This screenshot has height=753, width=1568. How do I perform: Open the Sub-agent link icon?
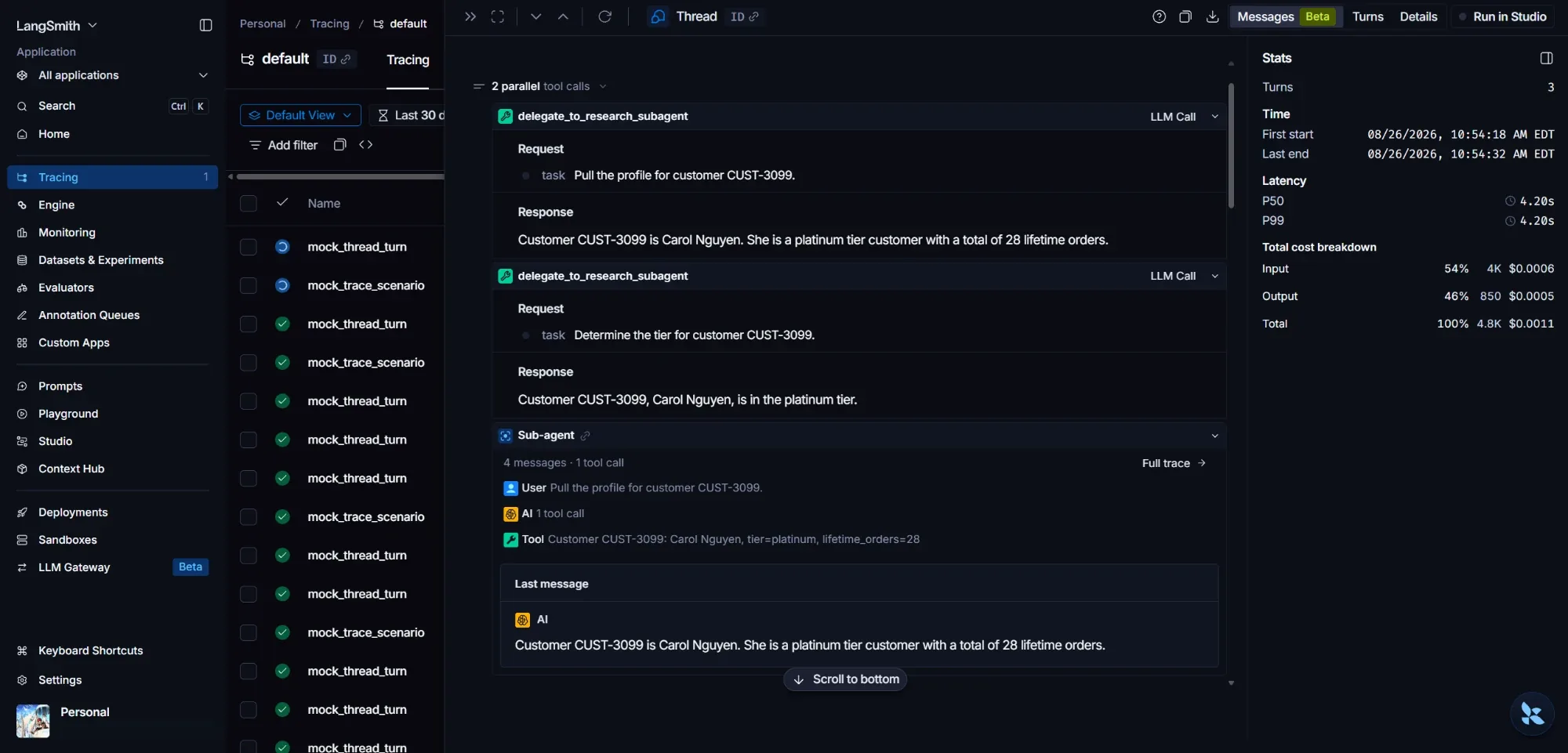585,436
